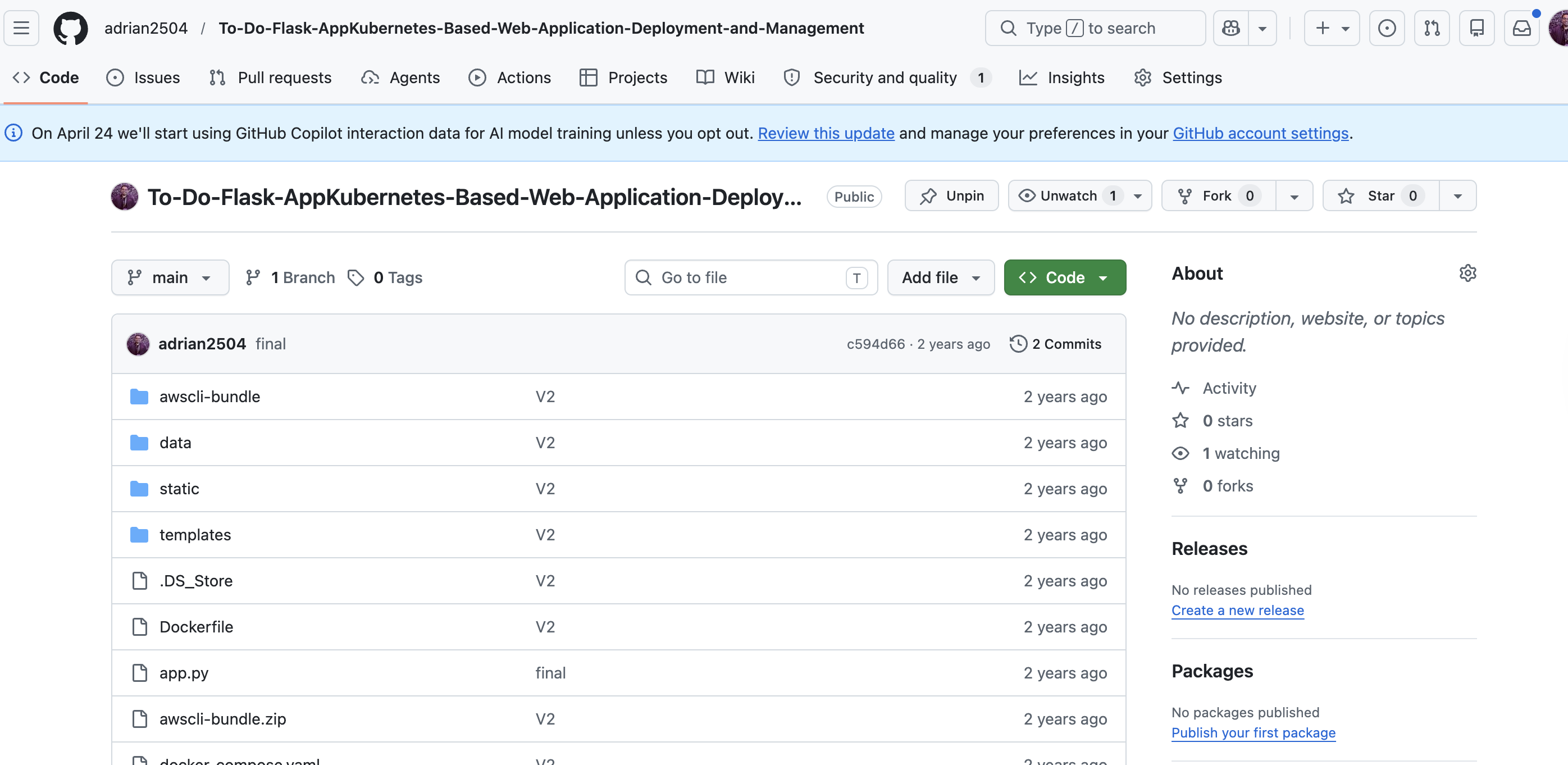Open the Issues icon in header

(1387, 28)
